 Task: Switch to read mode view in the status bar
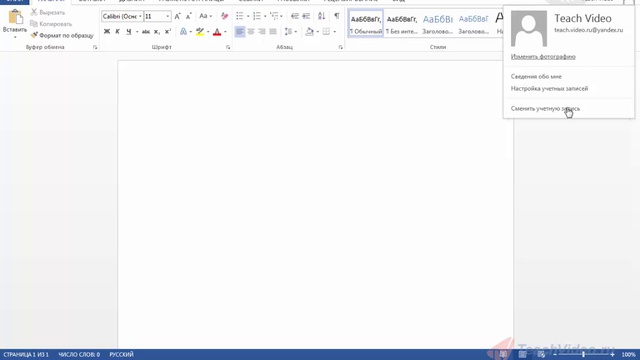tap(503, 355)
